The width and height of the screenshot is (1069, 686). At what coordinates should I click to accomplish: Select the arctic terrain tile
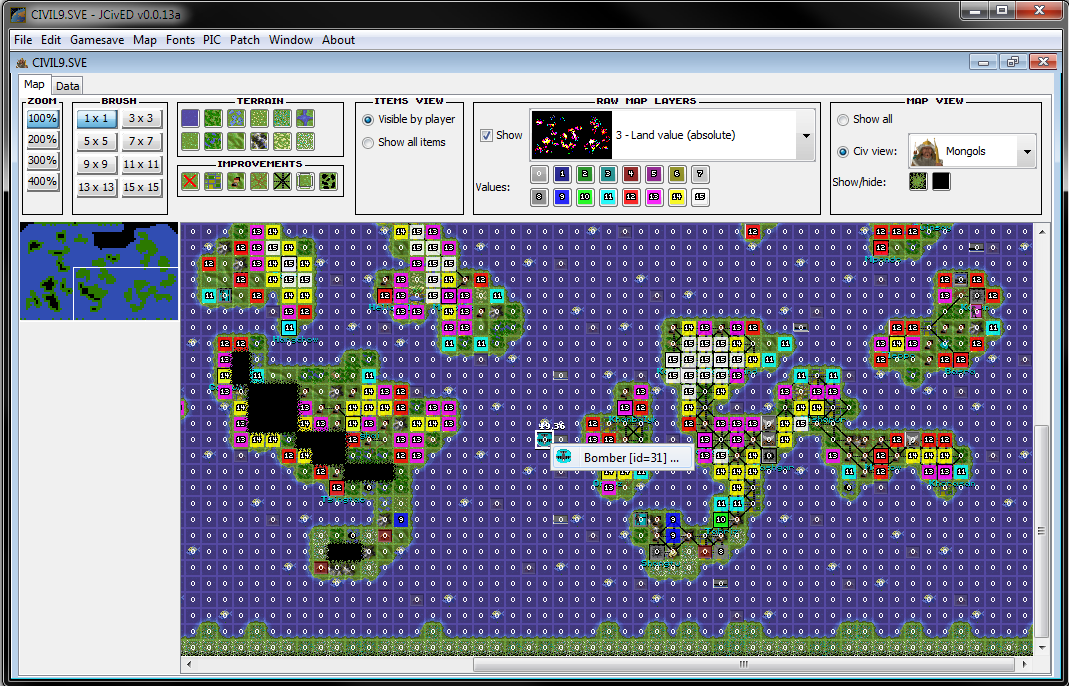[x=305, y=141]
